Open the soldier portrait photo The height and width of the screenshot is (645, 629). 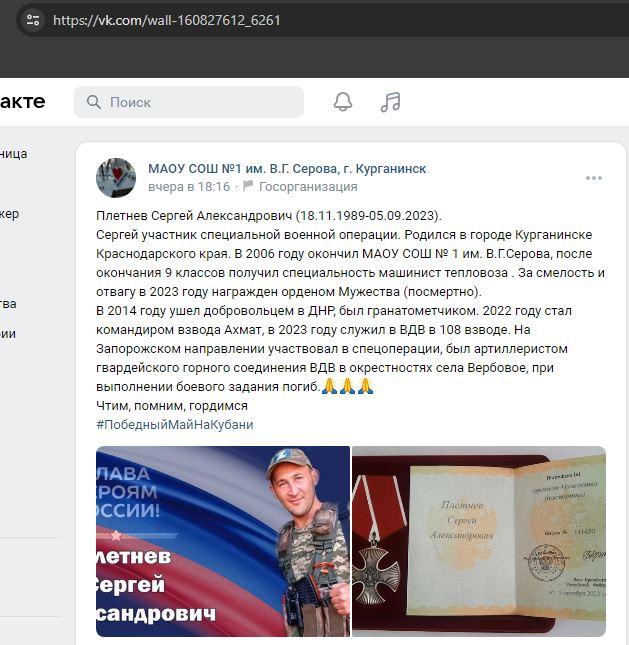223,541
